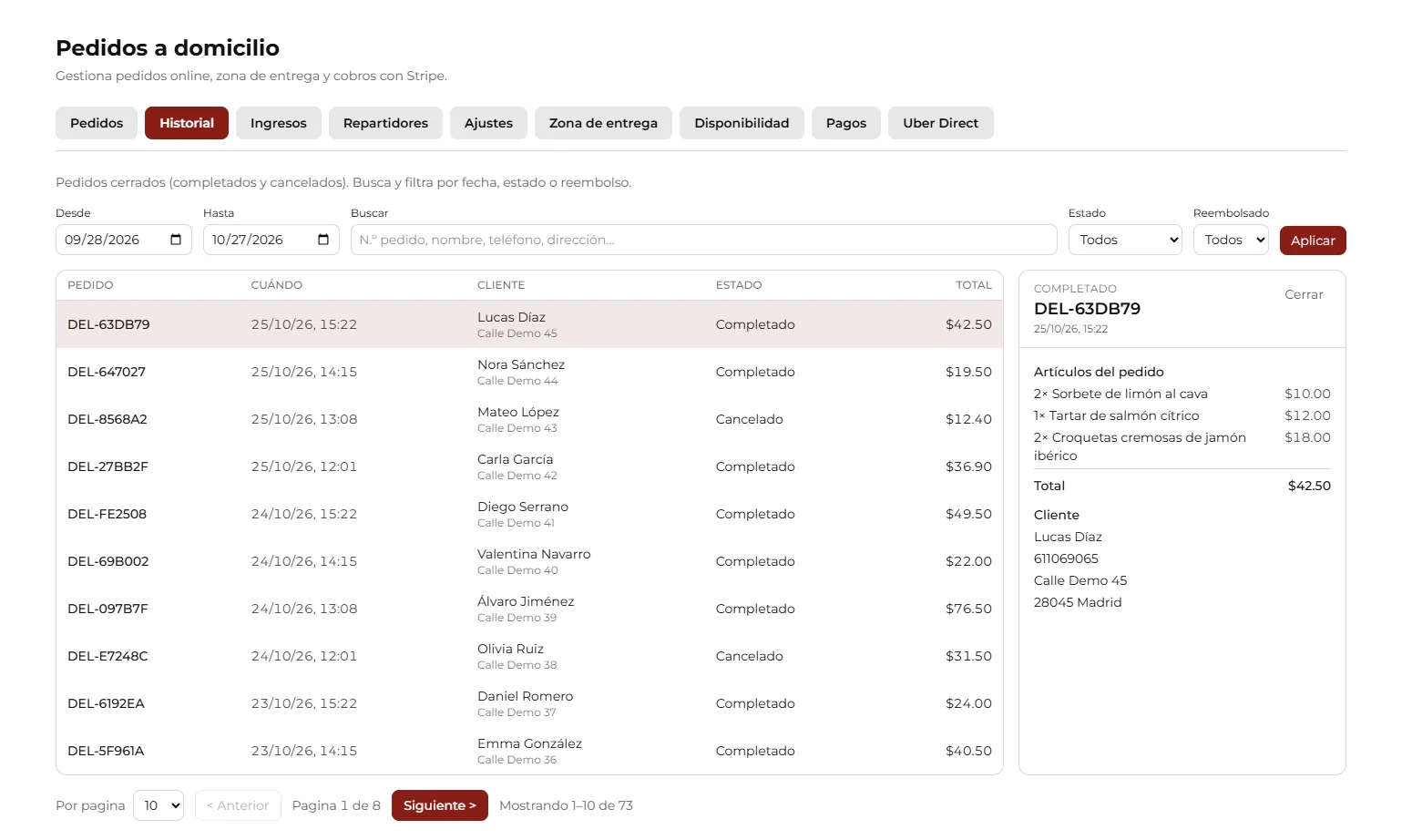Click the $76.50 total cell
1412x840 pixels.
click(x=968, y=609)
